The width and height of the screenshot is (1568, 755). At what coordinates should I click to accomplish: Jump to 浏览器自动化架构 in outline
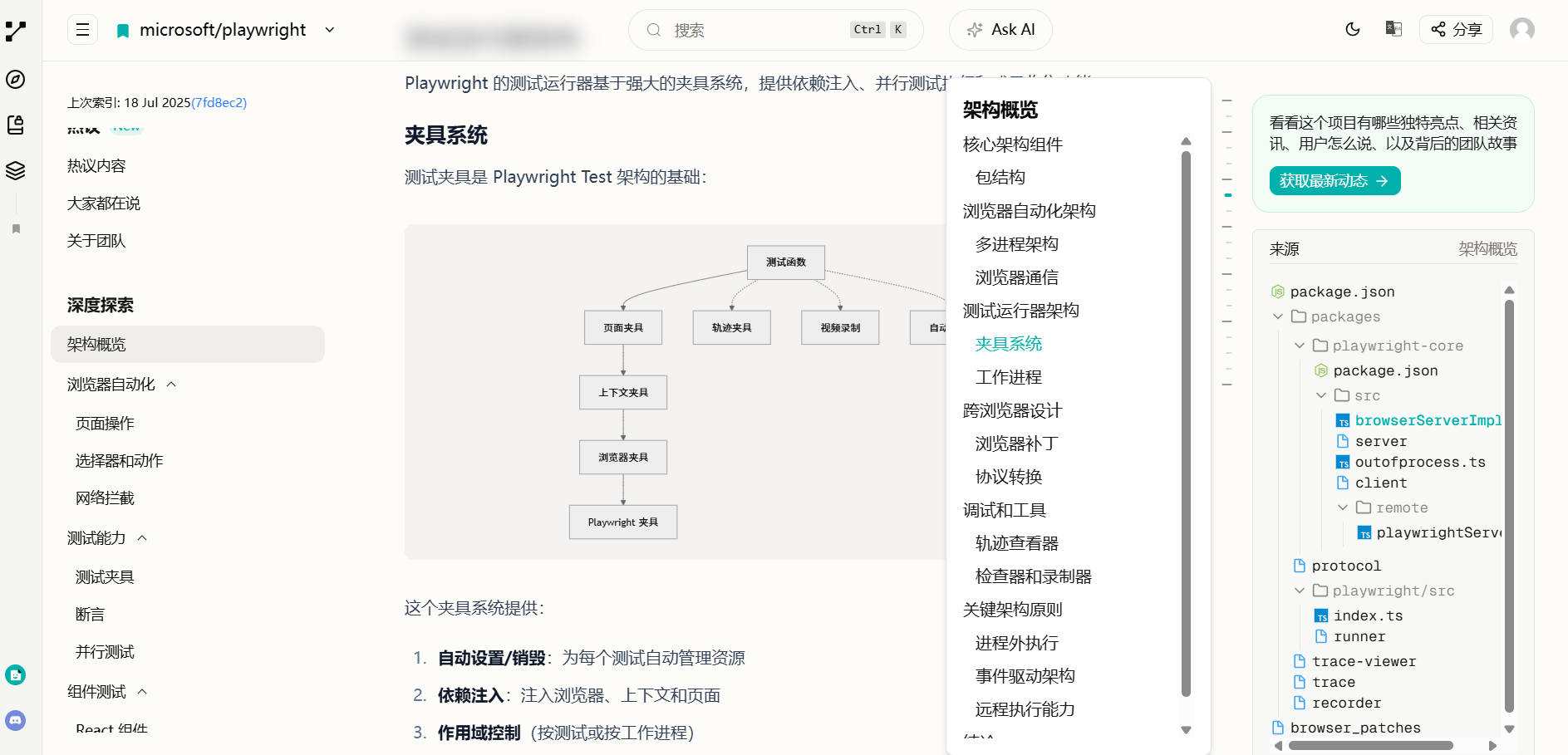pos(1030,211)
